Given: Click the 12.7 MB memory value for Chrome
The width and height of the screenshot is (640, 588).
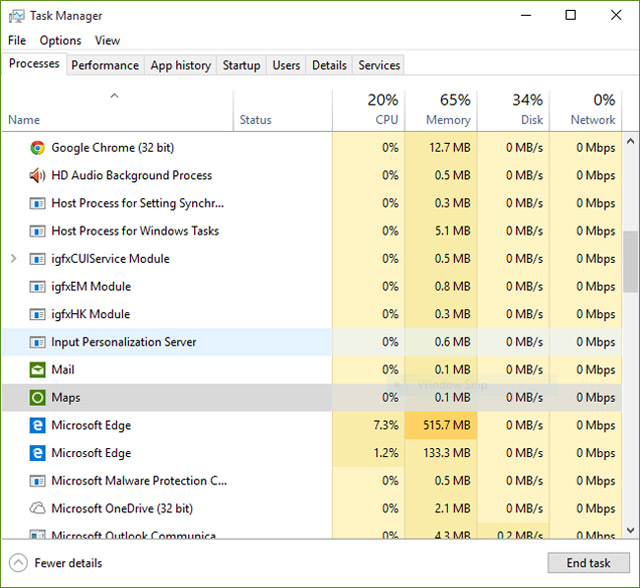Looking at the screenshot, I should (x=450, y=148).
